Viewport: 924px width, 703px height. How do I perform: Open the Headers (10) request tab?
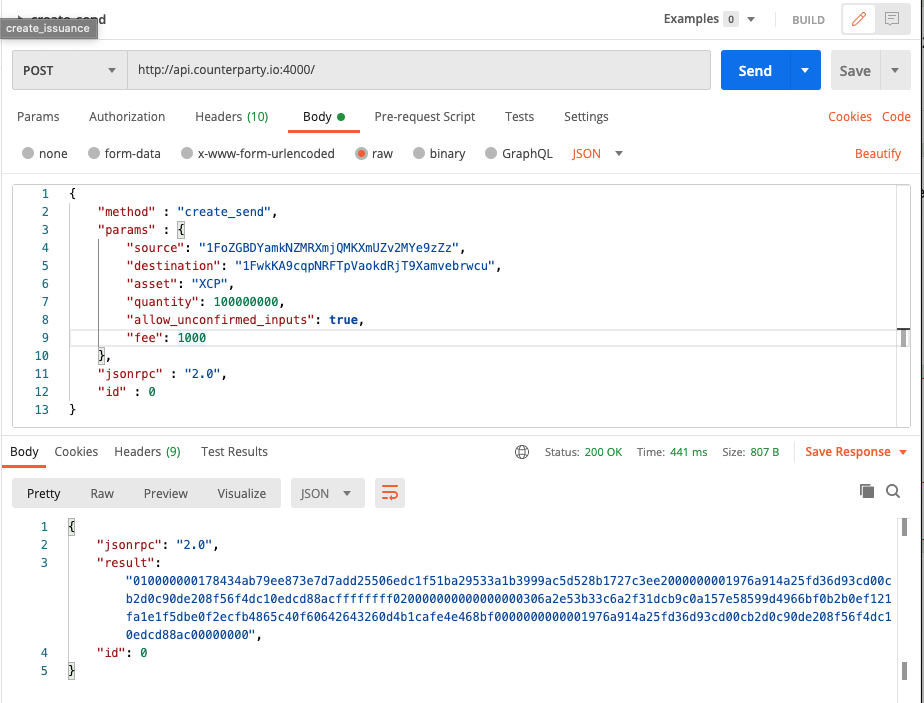tap(232, 117)
